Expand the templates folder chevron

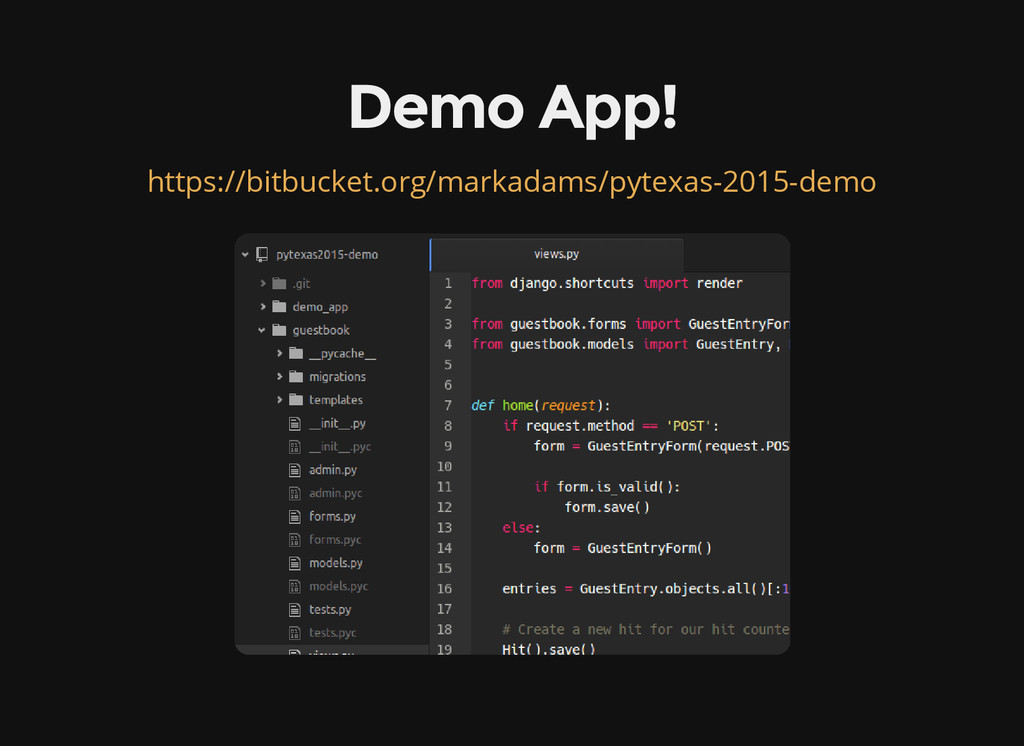pos(279,400)
